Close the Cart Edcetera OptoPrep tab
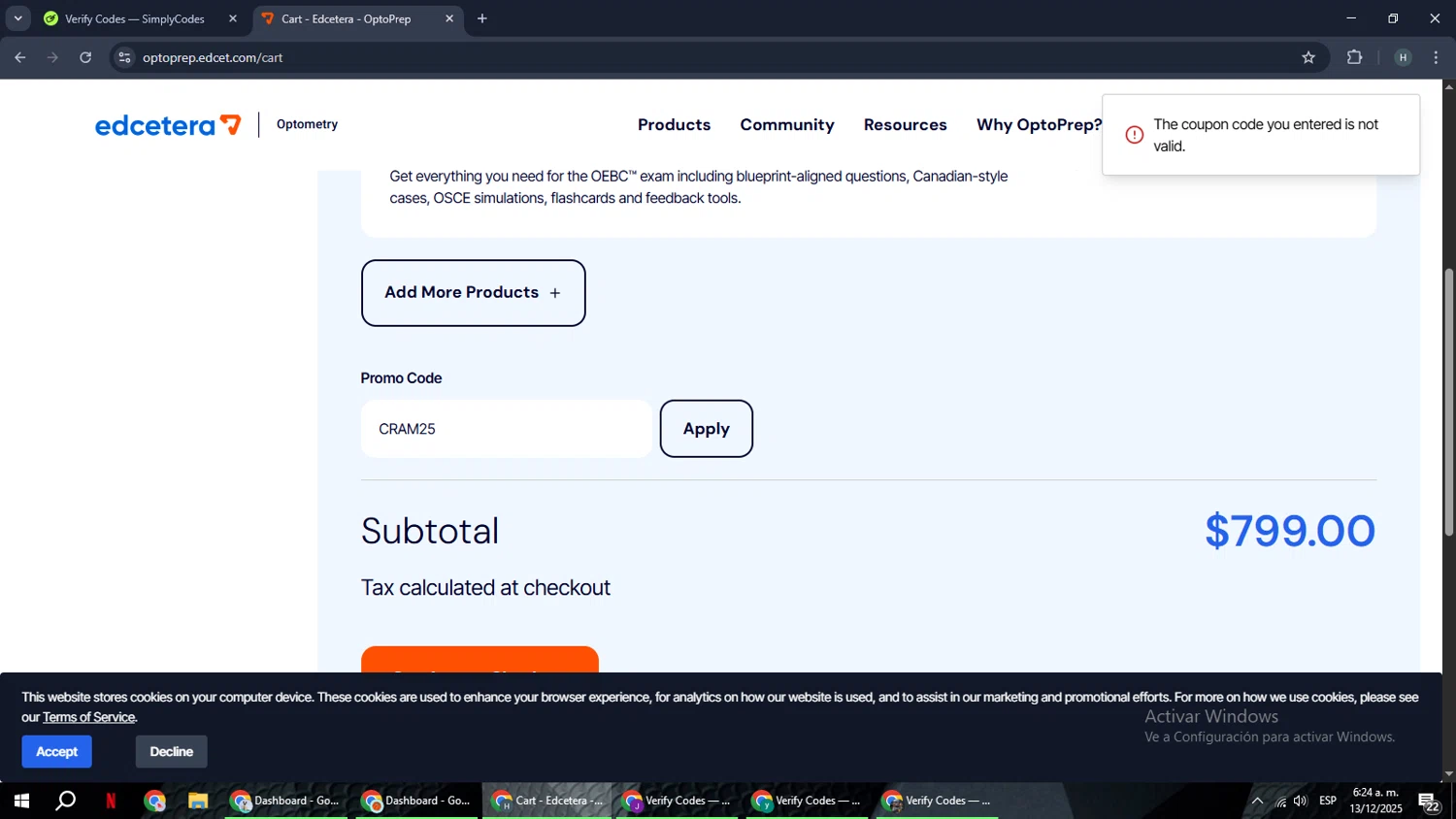This screenshot has width=1456, height=819. pos(449,18)
